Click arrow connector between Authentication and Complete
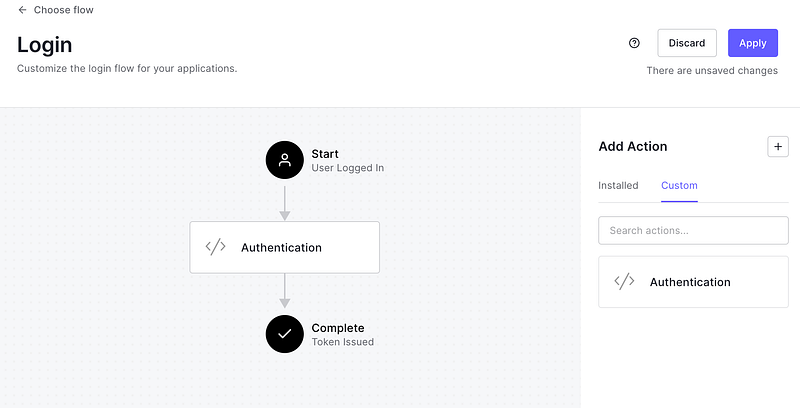This screenshot has width=800, height=408. point(285,291)
